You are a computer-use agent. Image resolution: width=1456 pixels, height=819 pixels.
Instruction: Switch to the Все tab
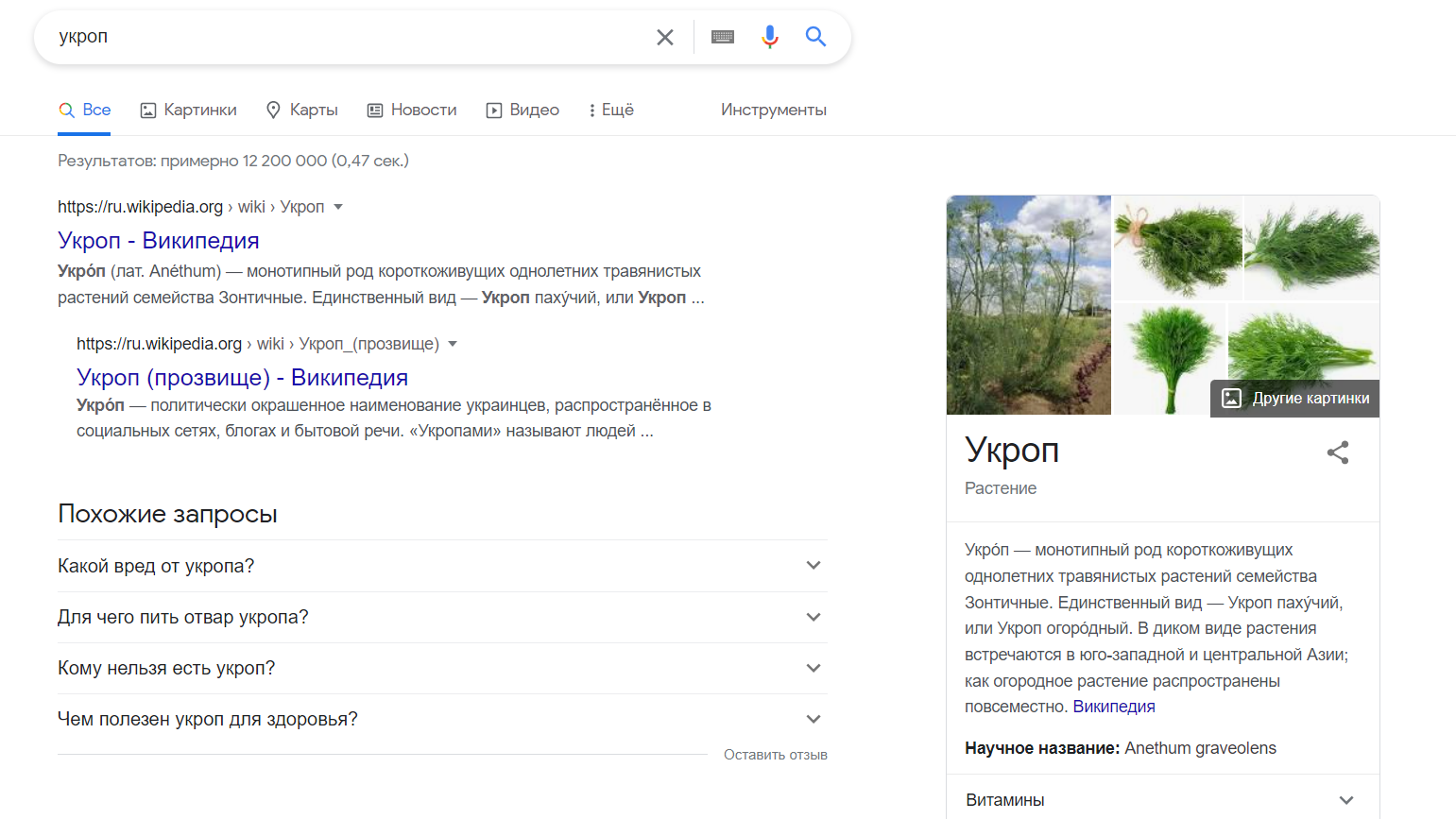85,111
